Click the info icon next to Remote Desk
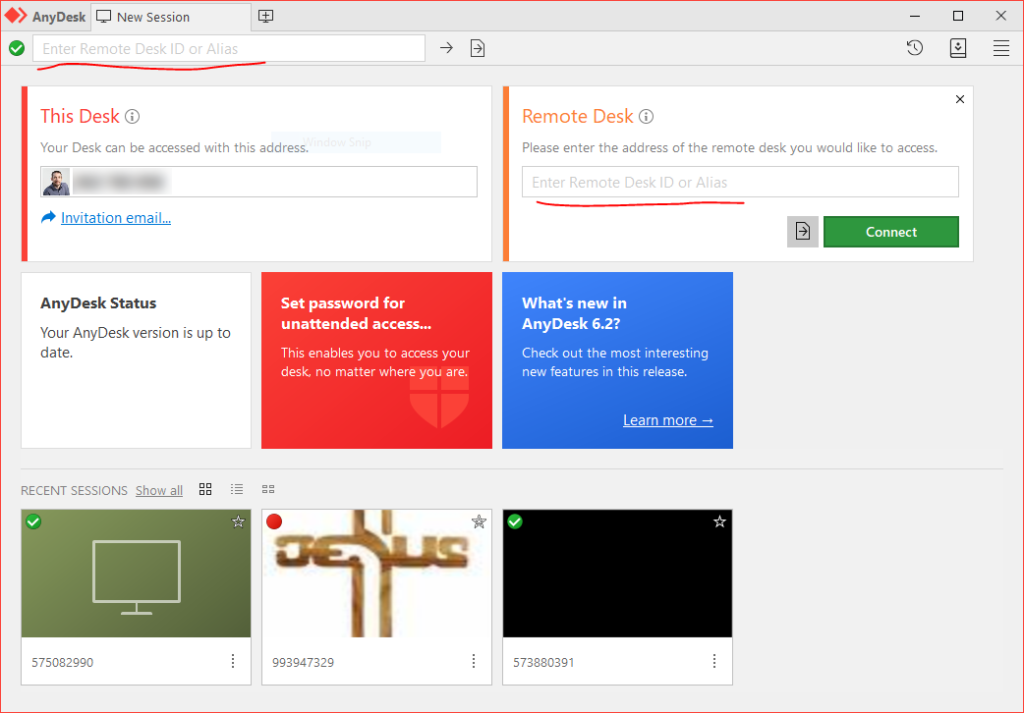The height and width of the screenshot is (713, 1024). click(646, 117)
